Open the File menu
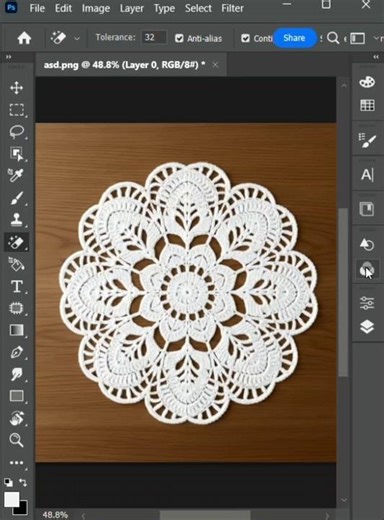The height and width of the screenshot is (520, 384). [37, 8]
